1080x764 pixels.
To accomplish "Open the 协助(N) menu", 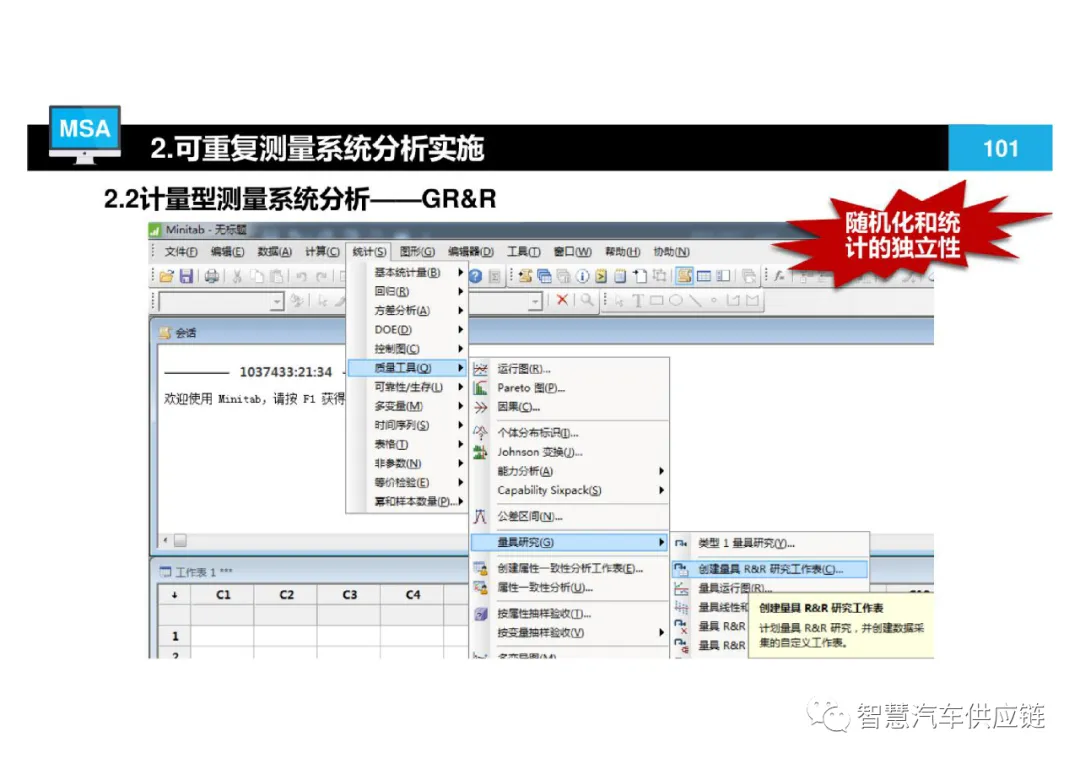I will [672, 252].
